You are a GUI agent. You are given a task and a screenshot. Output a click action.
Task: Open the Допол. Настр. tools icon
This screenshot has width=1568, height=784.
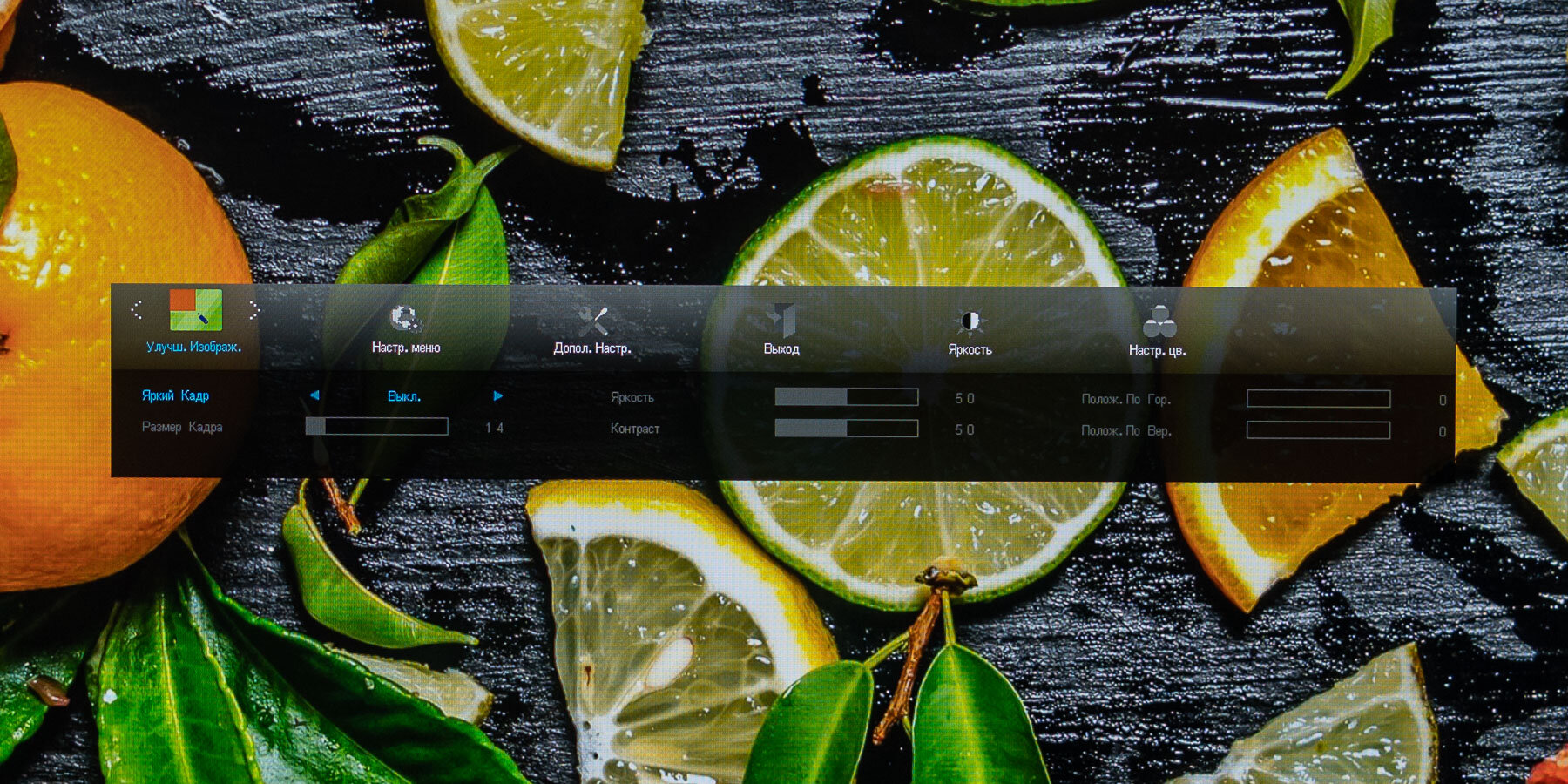tap(593, 320)
